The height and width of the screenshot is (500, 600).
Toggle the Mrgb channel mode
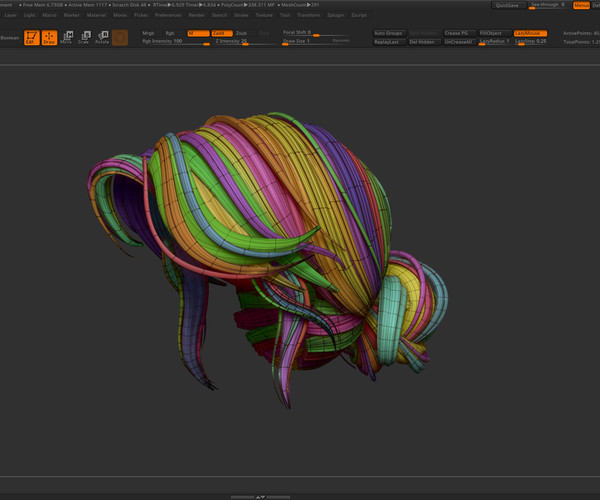coord(149,33)
